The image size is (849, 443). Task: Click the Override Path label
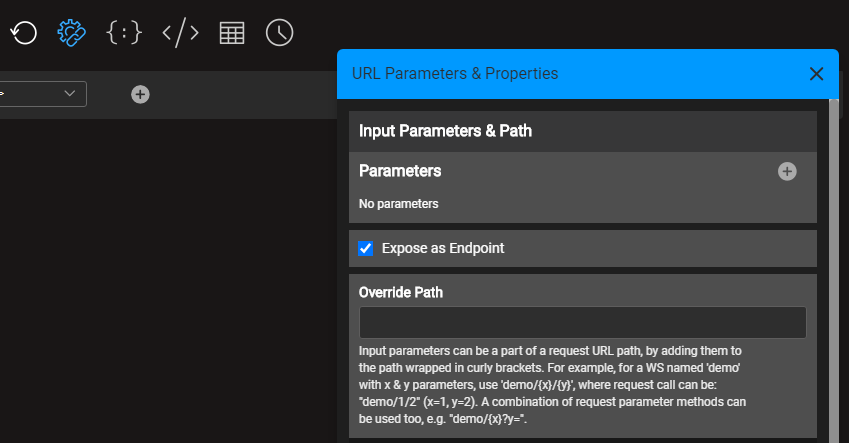[x=401, y=292]
